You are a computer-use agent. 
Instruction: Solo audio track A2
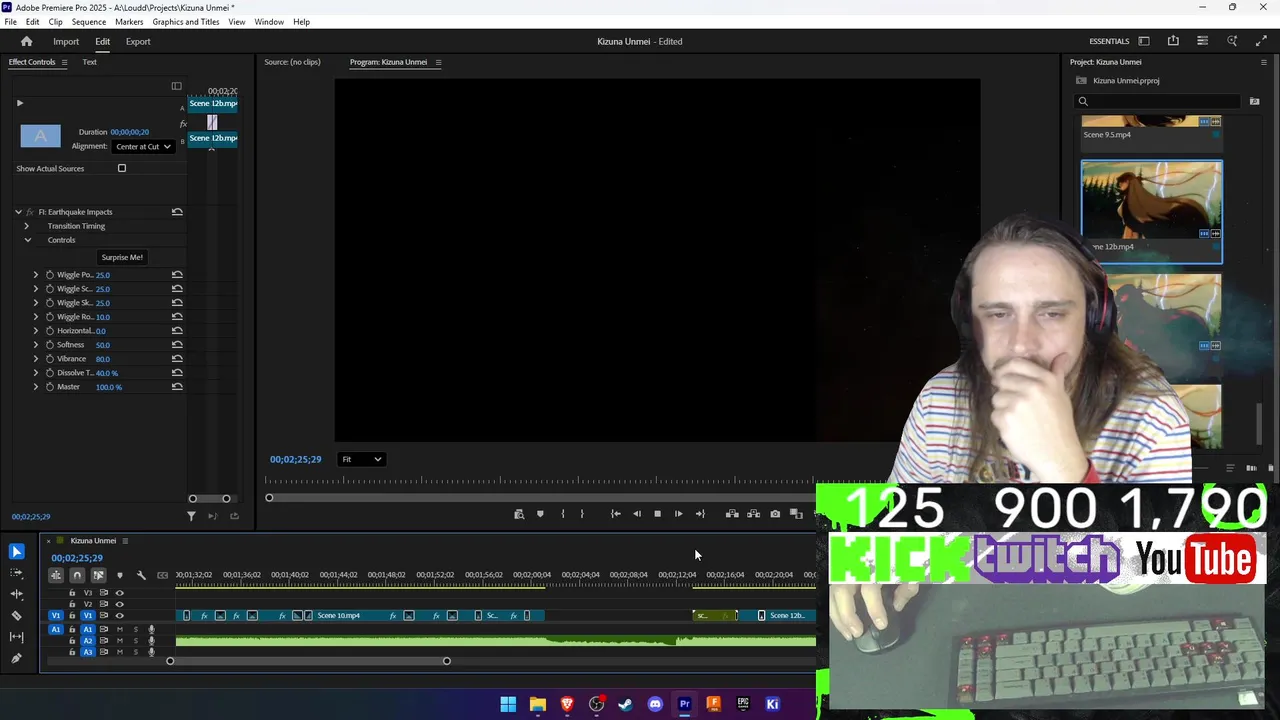[x=135, y=640]
